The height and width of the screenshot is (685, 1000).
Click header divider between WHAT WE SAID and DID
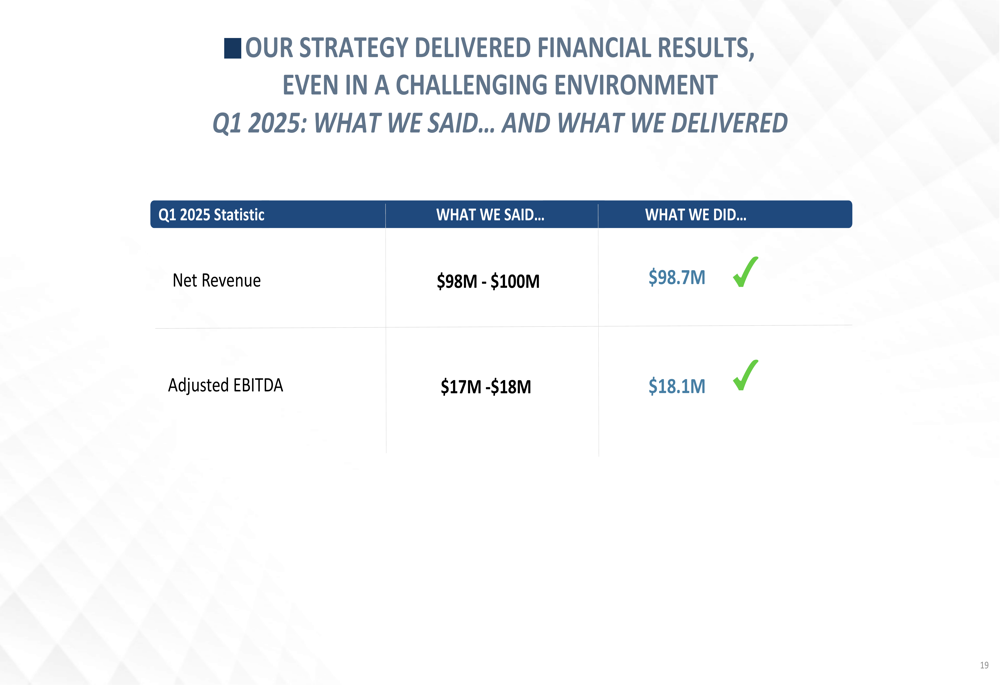598,215
